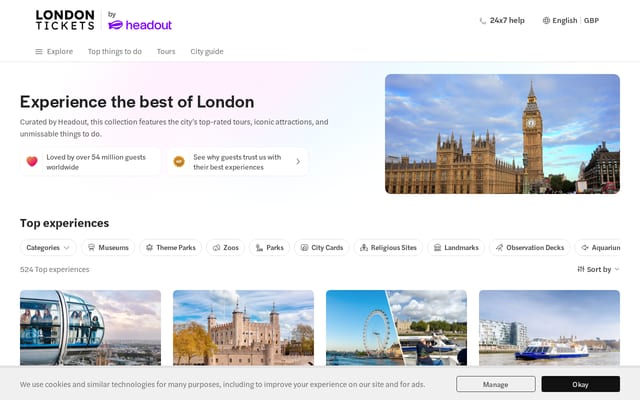Click the Museums filter icon
Image resolution: width=640 pixels, height=400 pixels.
91,247
